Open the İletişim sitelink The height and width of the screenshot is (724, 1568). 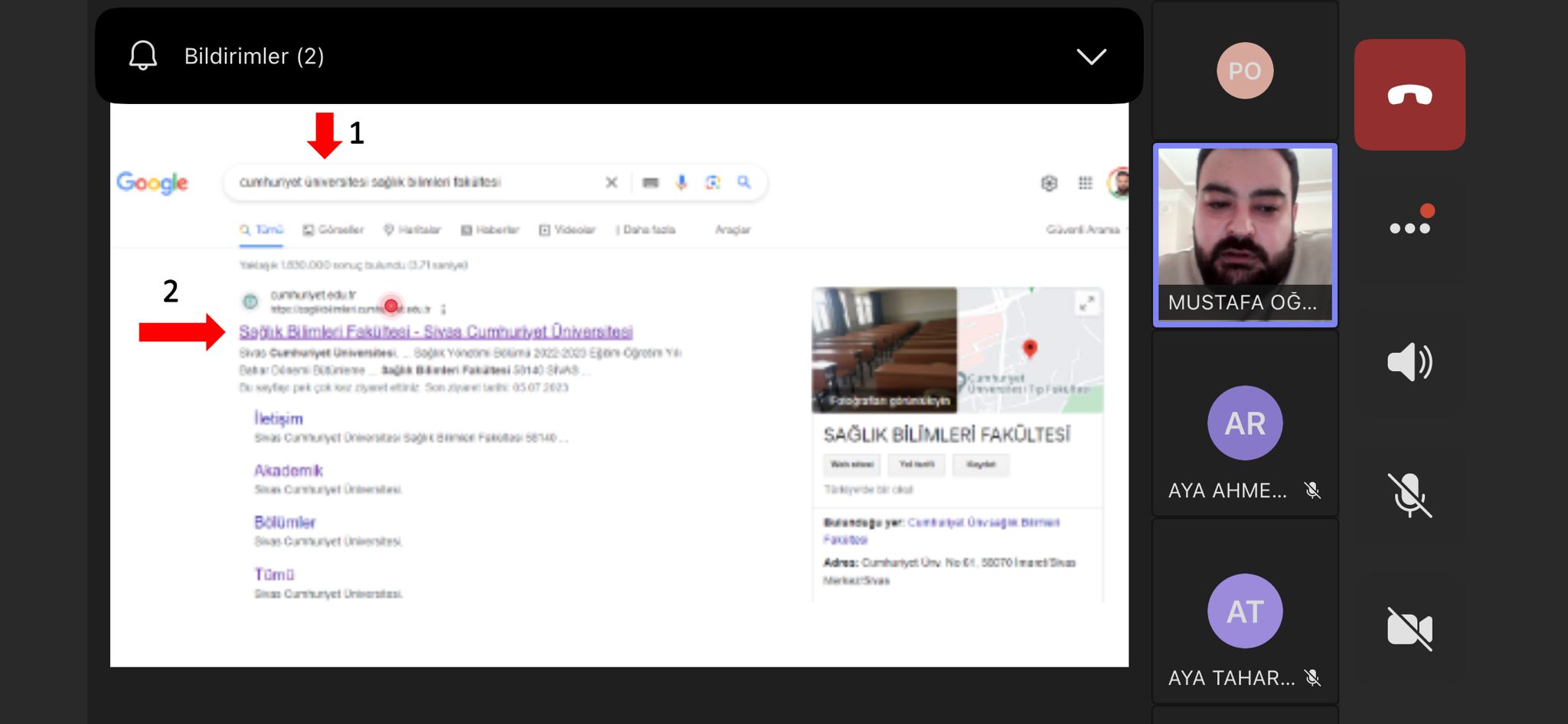coord(279,419)
